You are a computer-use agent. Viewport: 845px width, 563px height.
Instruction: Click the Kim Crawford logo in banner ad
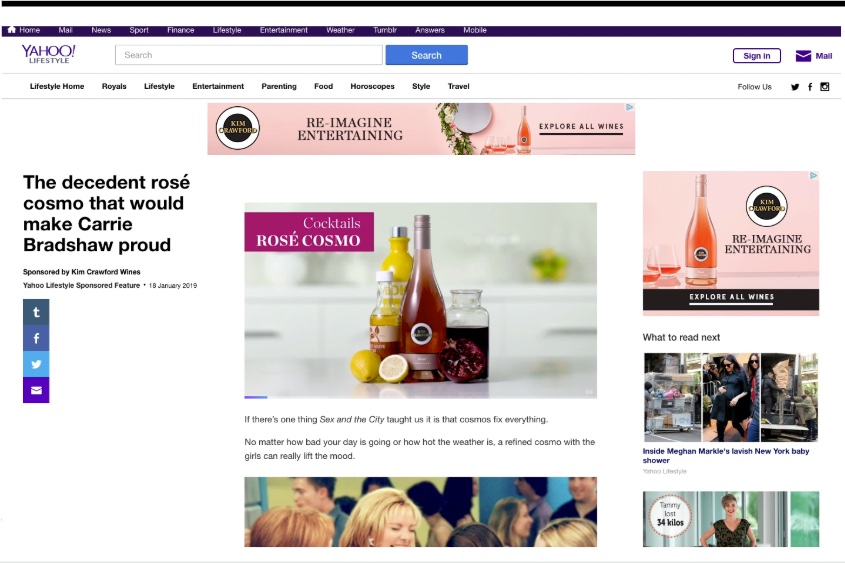click(x=238, y=128)
